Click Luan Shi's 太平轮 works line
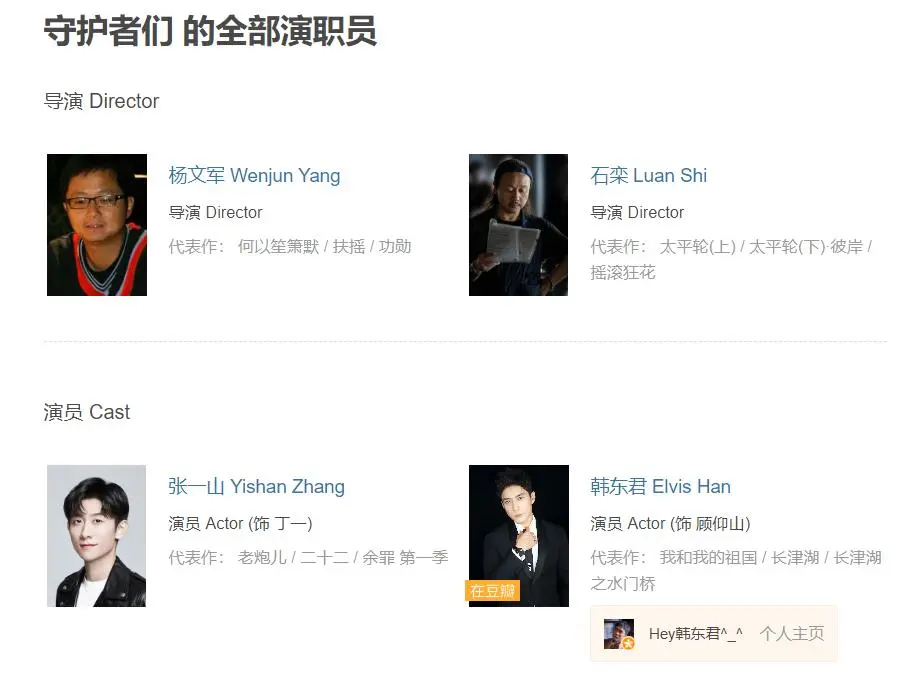This screenshot has height=679, width=907. pos(731,259)
